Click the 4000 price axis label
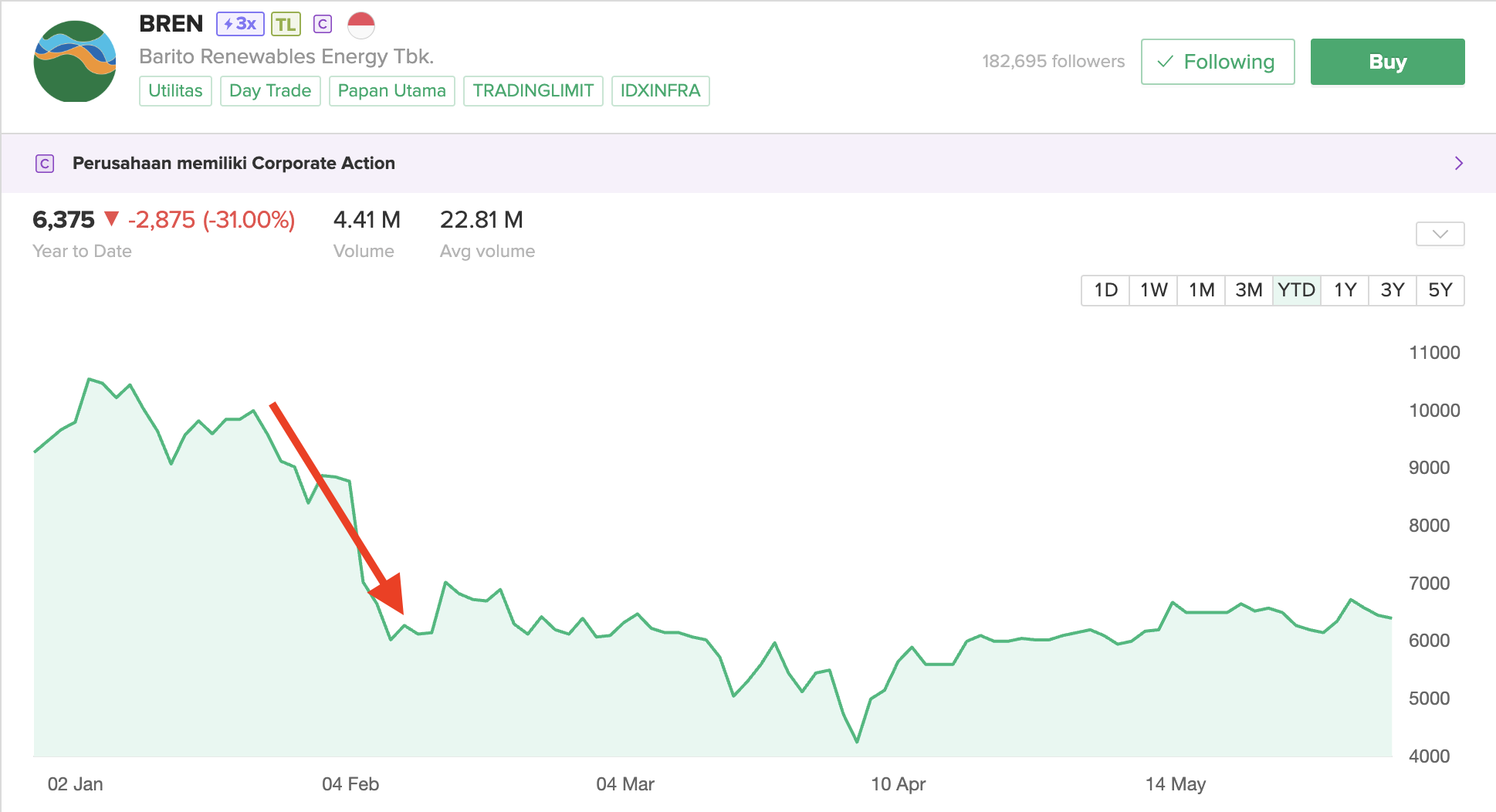This screenshot has height=812, width=1496. click(1430, 756)
